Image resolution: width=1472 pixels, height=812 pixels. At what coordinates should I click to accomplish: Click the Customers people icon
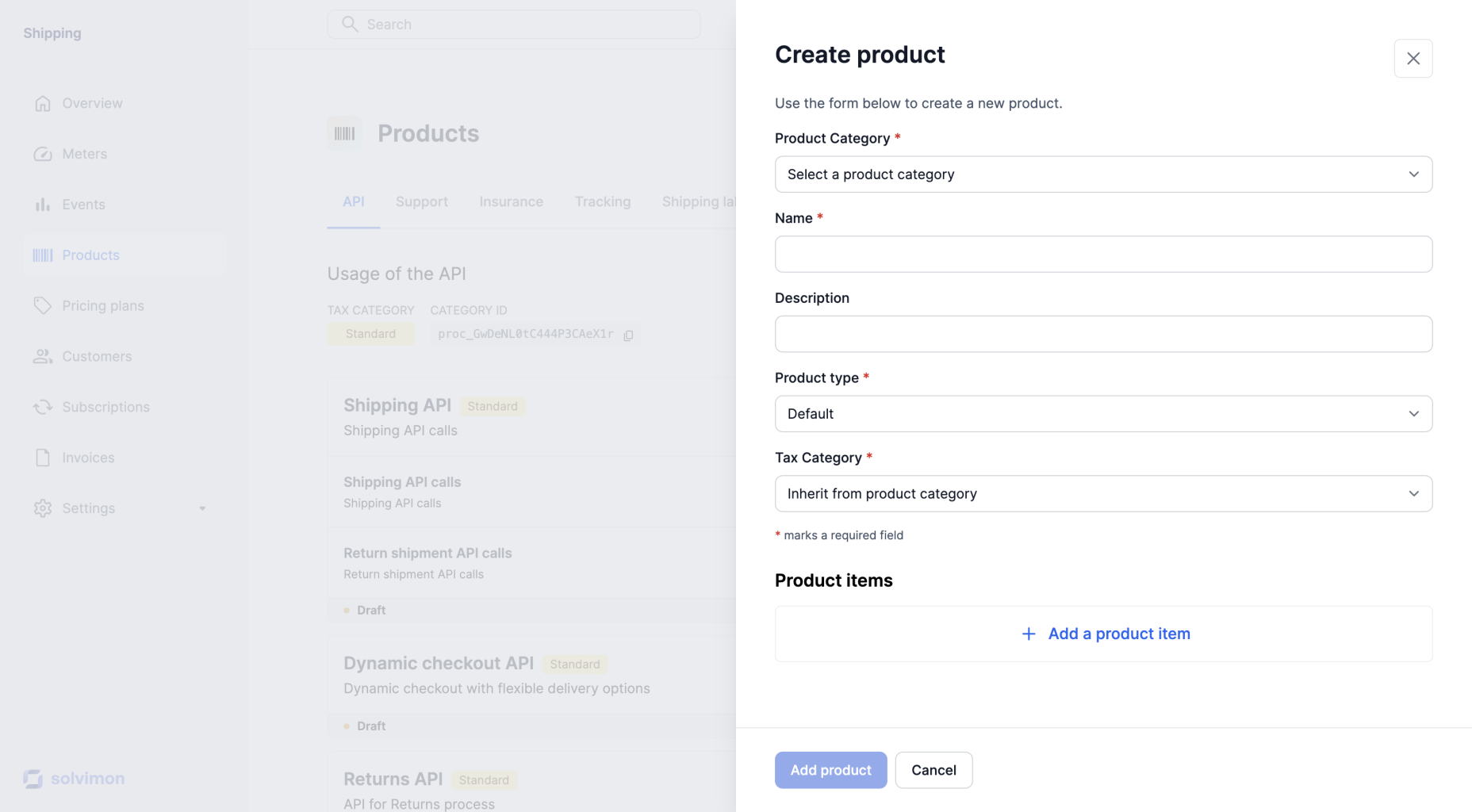pyautogui.click(x=43, y=357)
